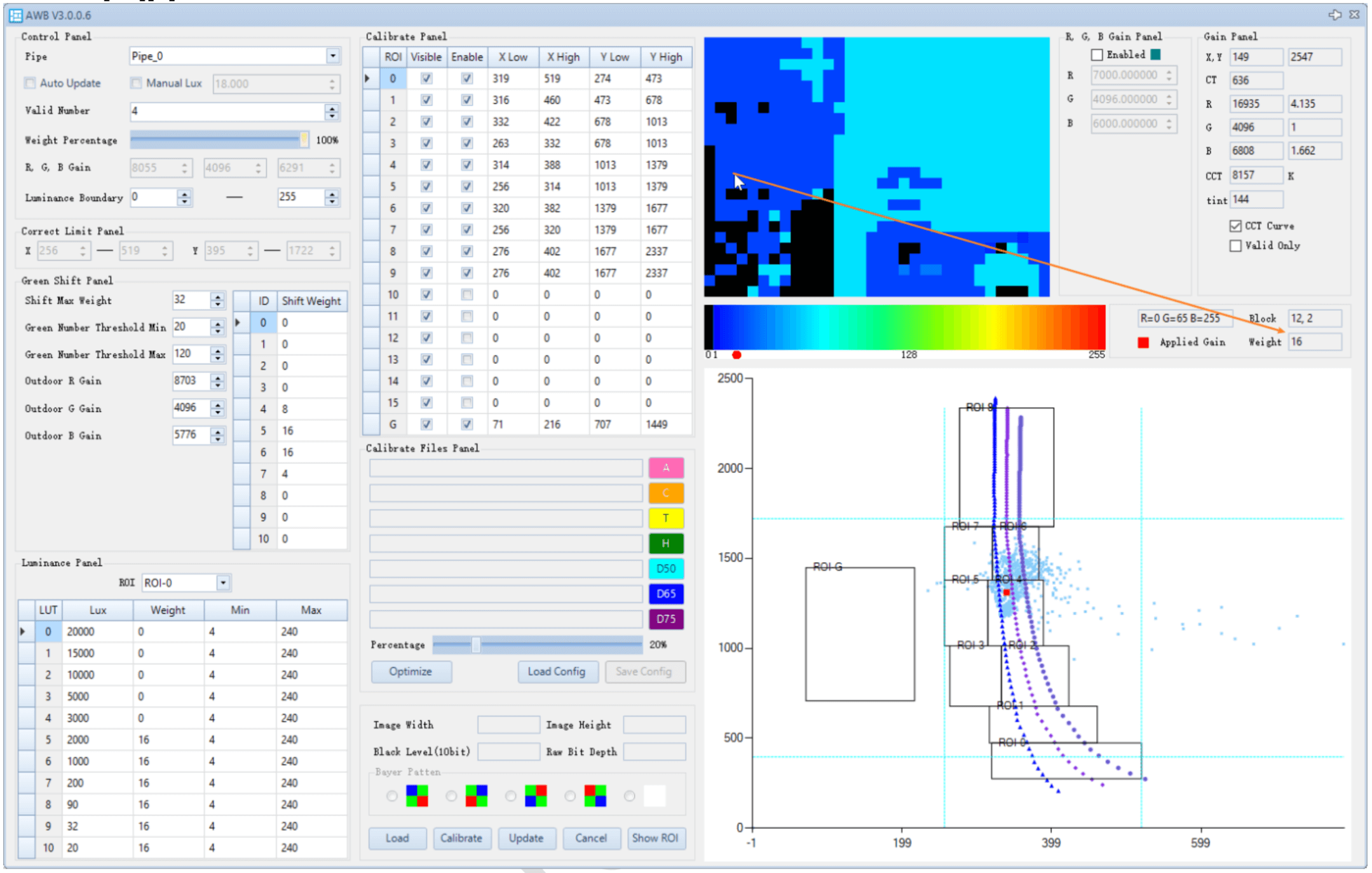Click the orange C illuminant button
The image size is (1372, 873).
[665, 493]
